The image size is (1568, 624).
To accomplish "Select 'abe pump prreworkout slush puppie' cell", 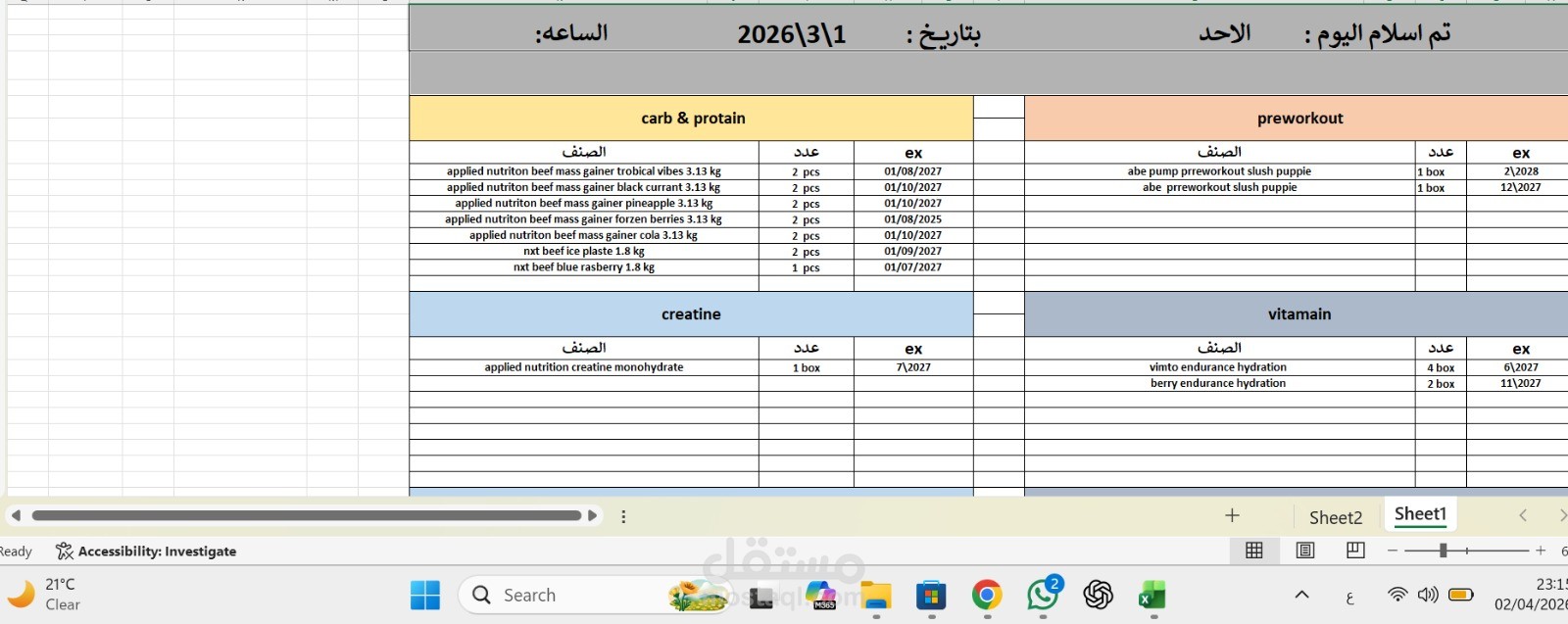I will (x=1219, y=171).
